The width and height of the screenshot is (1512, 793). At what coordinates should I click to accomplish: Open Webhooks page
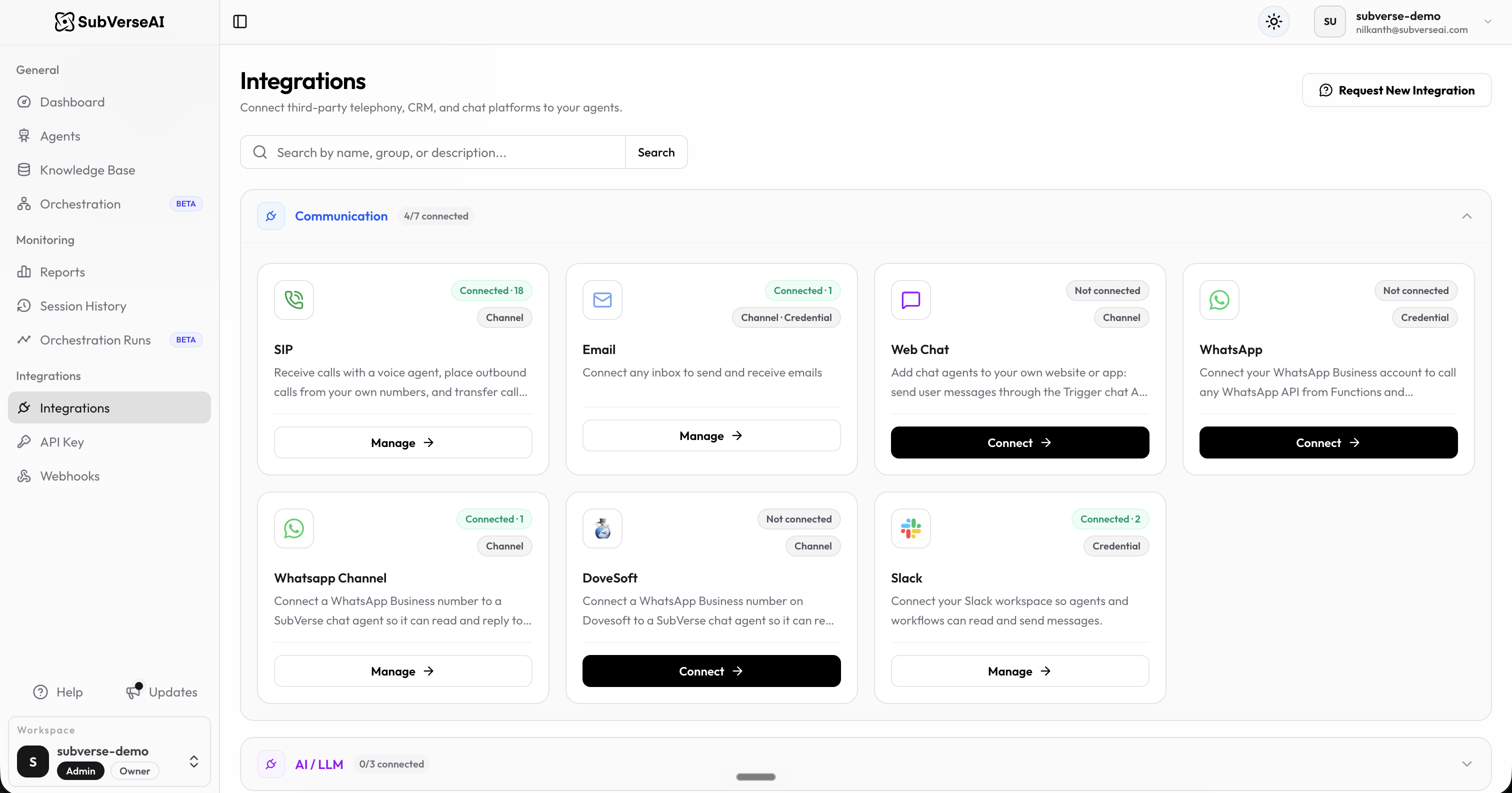[109, 476]
